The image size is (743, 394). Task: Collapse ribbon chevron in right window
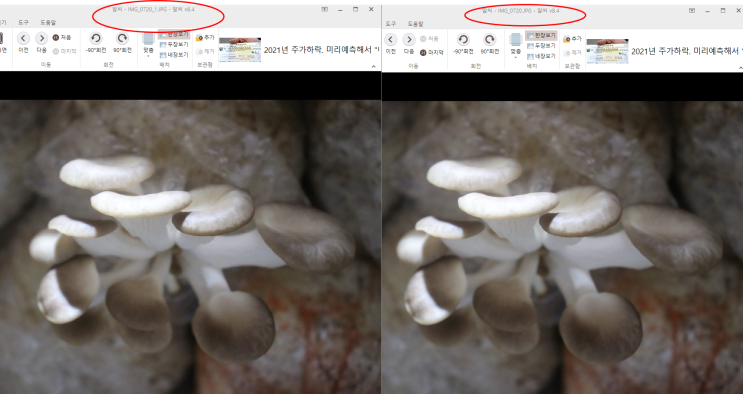click(740, 68)
